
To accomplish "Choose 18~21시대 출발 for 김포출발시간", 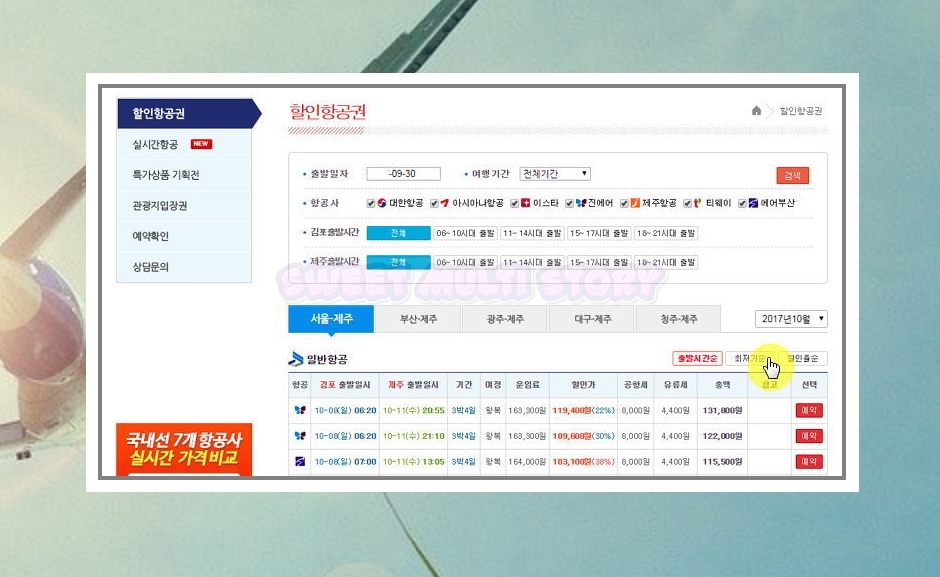I will click(666, 233).
